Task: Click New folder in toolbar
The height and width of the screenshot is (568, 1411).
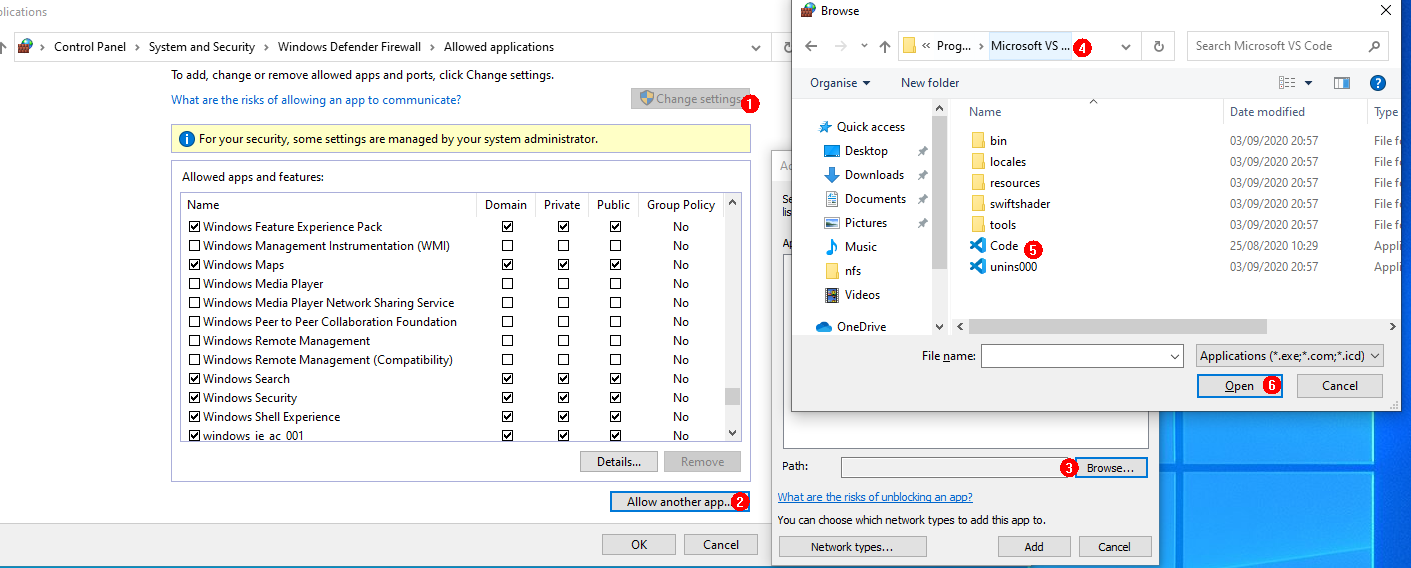Action: pyautogui.click(x=929, y=83)
